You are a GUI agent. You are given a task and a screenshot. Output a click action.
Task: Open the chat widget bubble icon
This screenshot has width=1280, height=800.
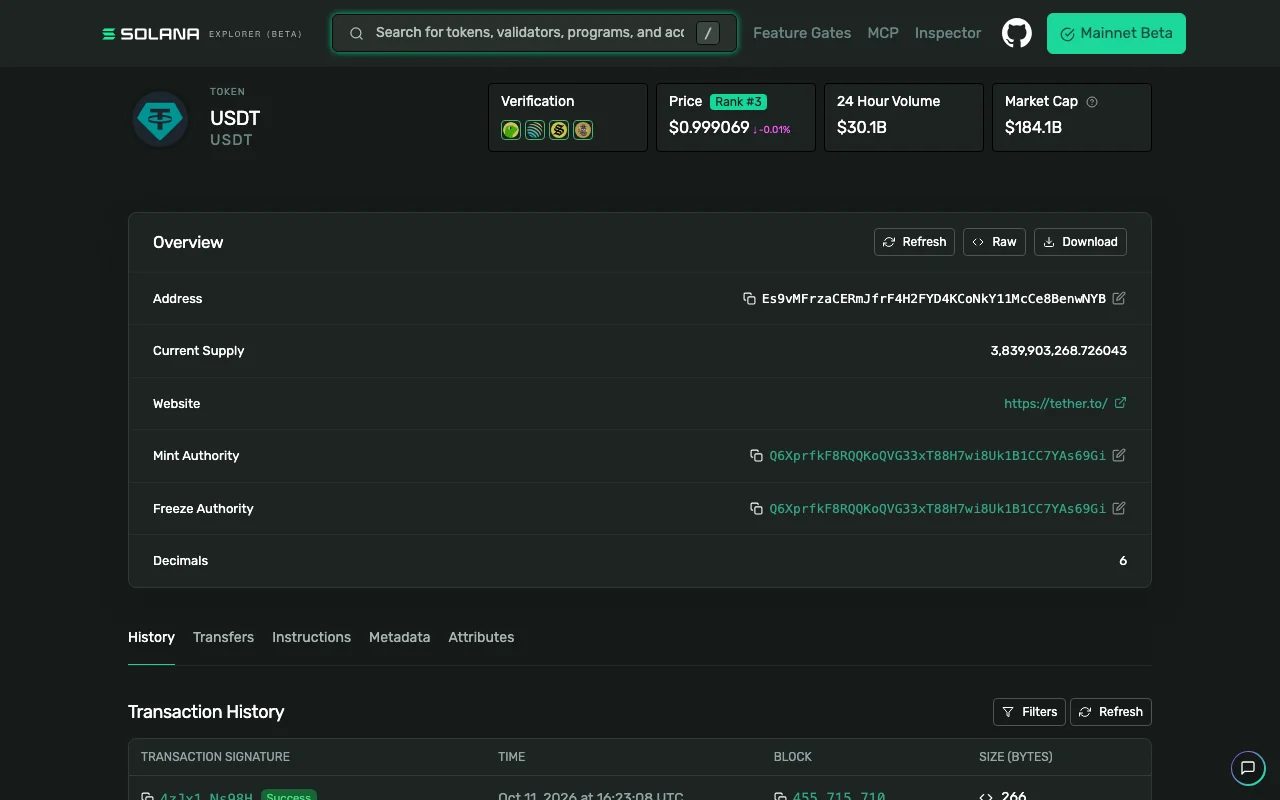coord(1248,768)
